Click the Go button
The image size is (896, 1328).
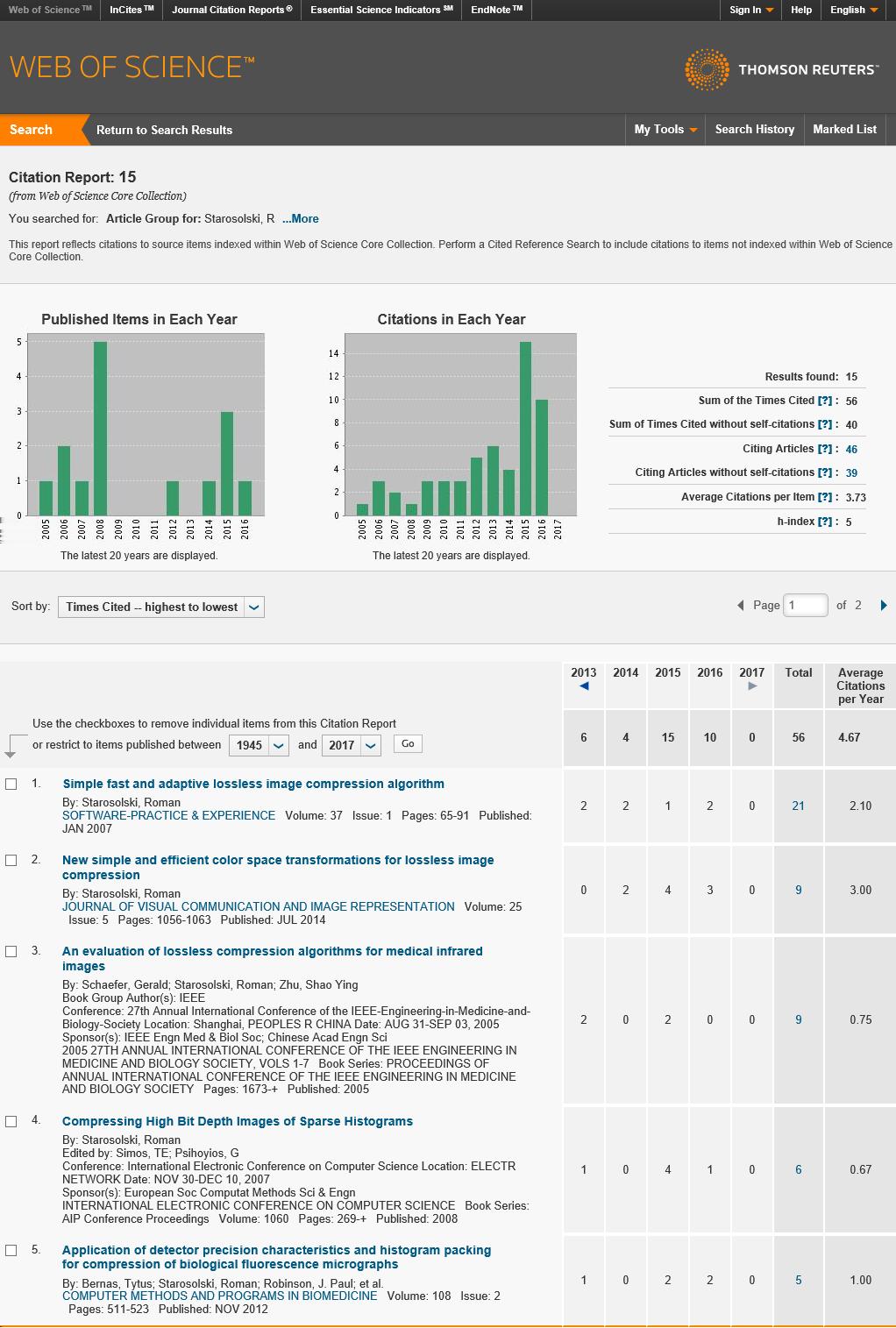coord(408,743)
